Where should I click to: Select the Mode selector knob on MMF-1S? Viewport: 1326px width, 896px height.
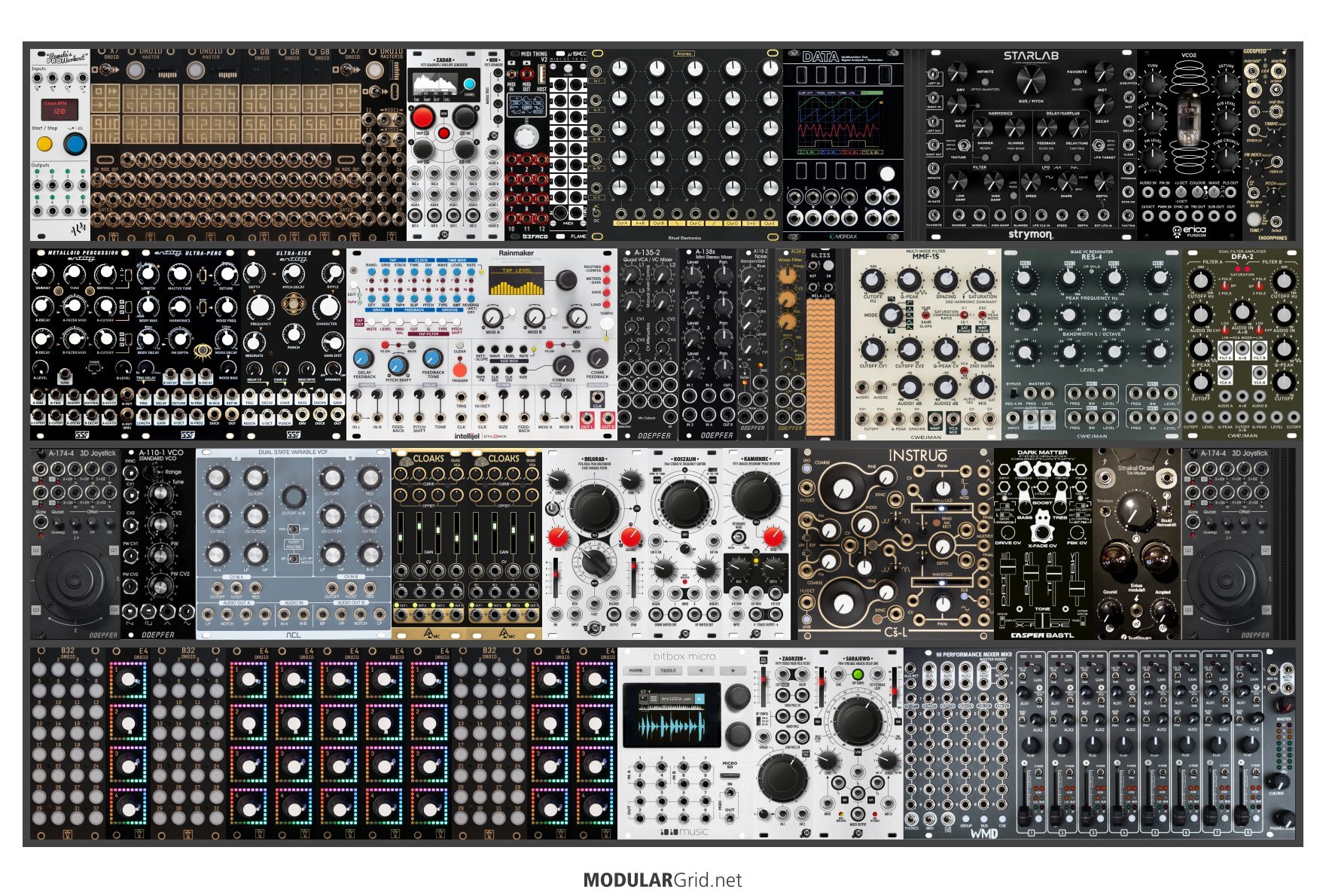(891, 315)
